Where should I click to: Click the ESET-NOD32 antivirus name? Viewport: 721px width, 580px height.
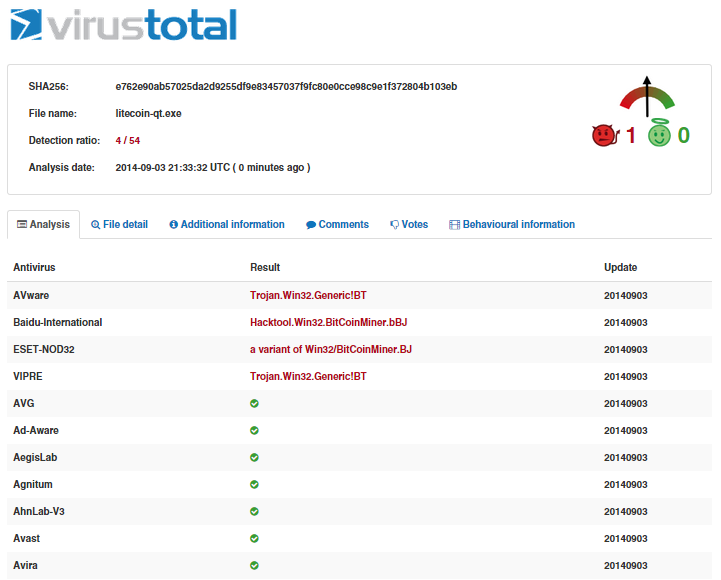tap(44, 350)
